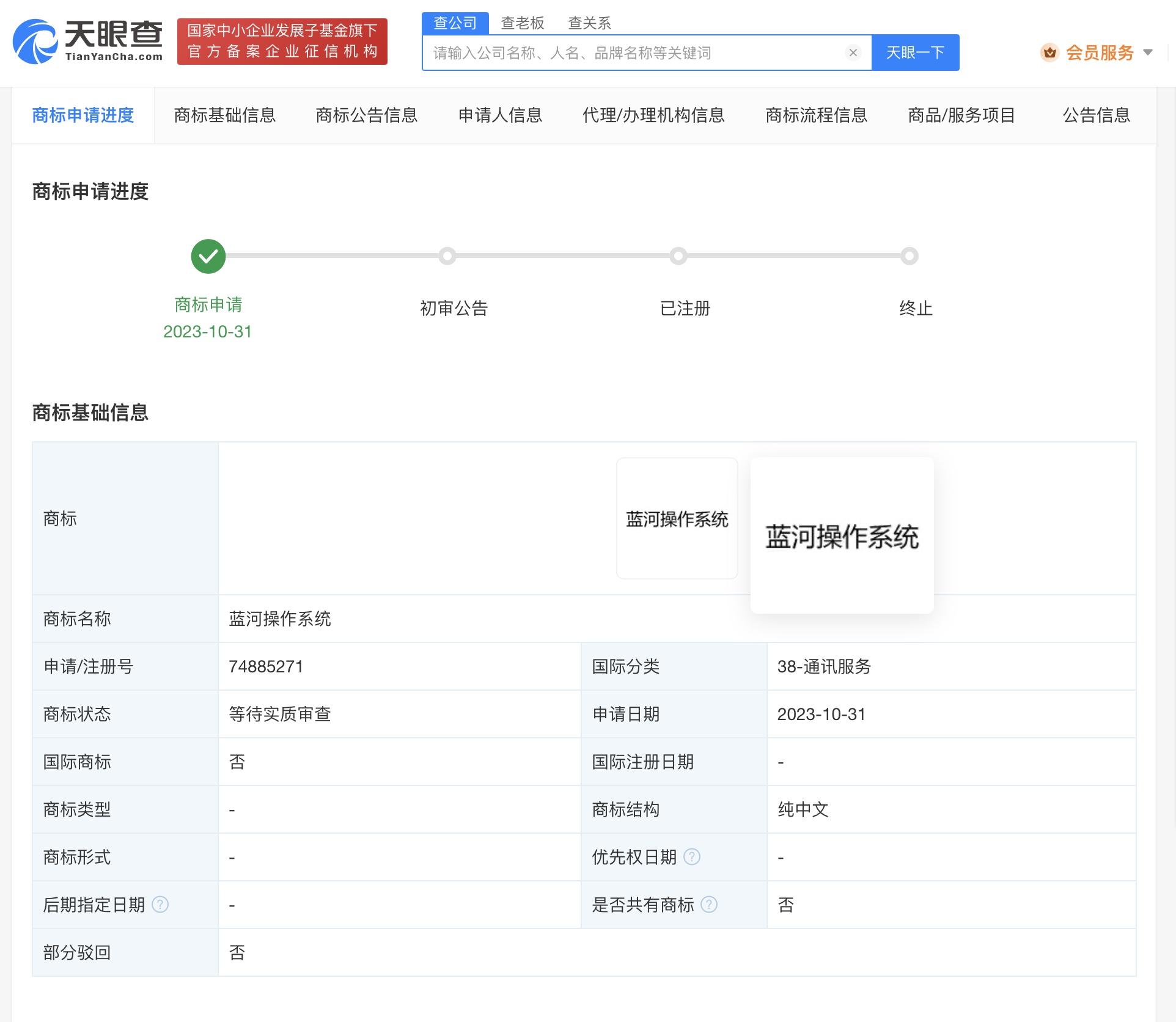Viewport: 1176px width, 1022px height.
Task: Click the 初审公告 progress step marker
Action: click(x=447, y=256)
